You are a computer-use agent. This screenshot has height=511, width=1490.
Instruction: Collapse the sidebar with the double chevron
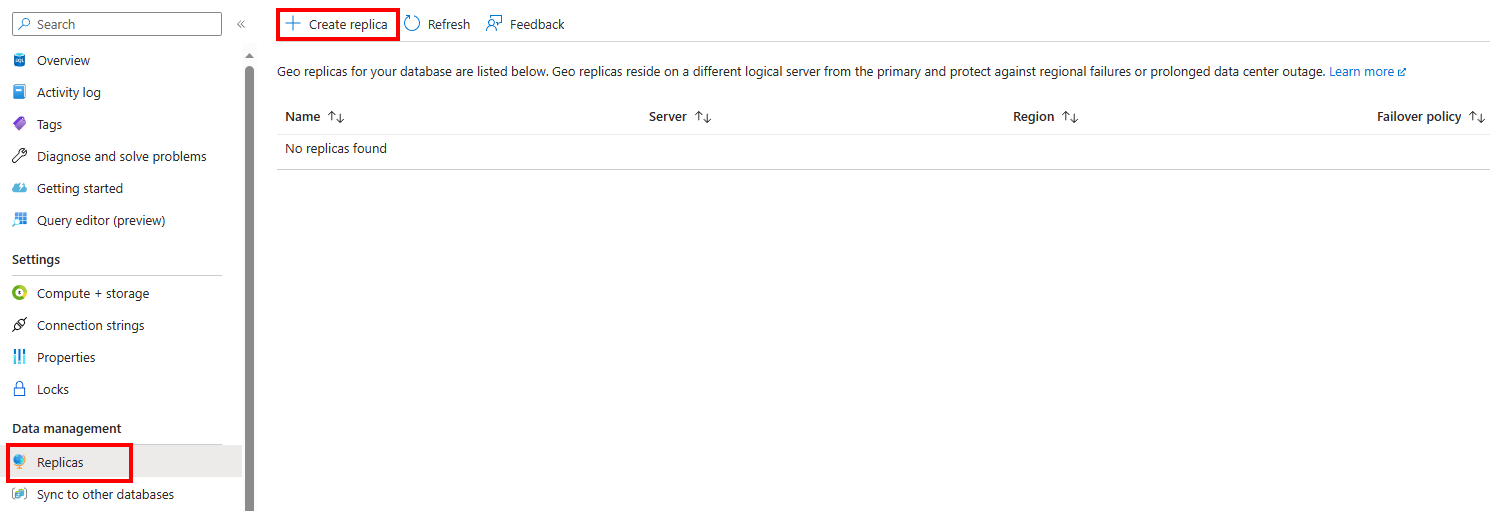click(x=241, y=24)
